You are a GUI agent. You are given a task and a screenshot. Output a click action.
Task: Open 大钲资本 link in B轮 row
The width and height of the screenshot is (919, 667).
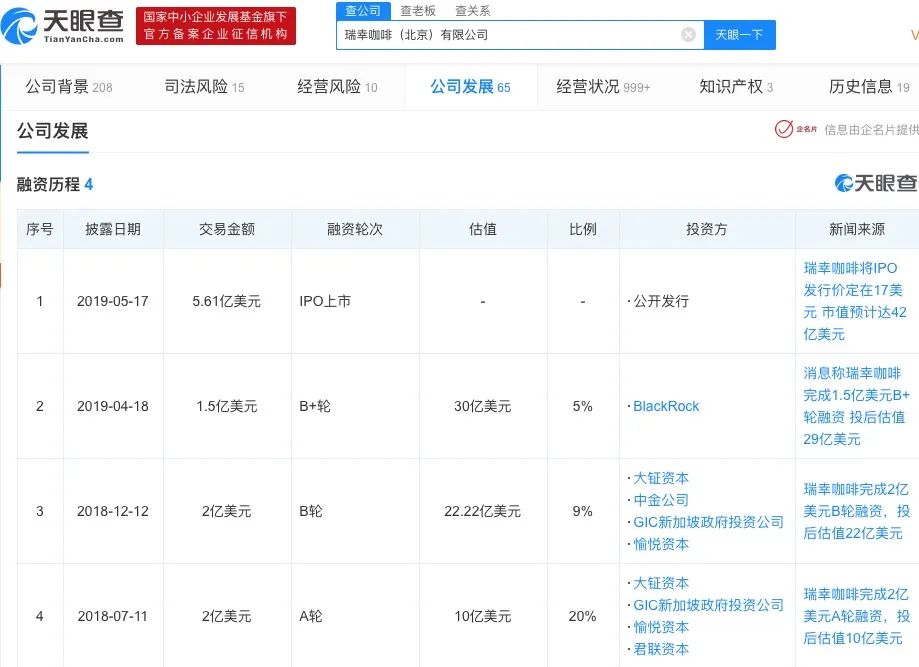[x=661, y=478]
